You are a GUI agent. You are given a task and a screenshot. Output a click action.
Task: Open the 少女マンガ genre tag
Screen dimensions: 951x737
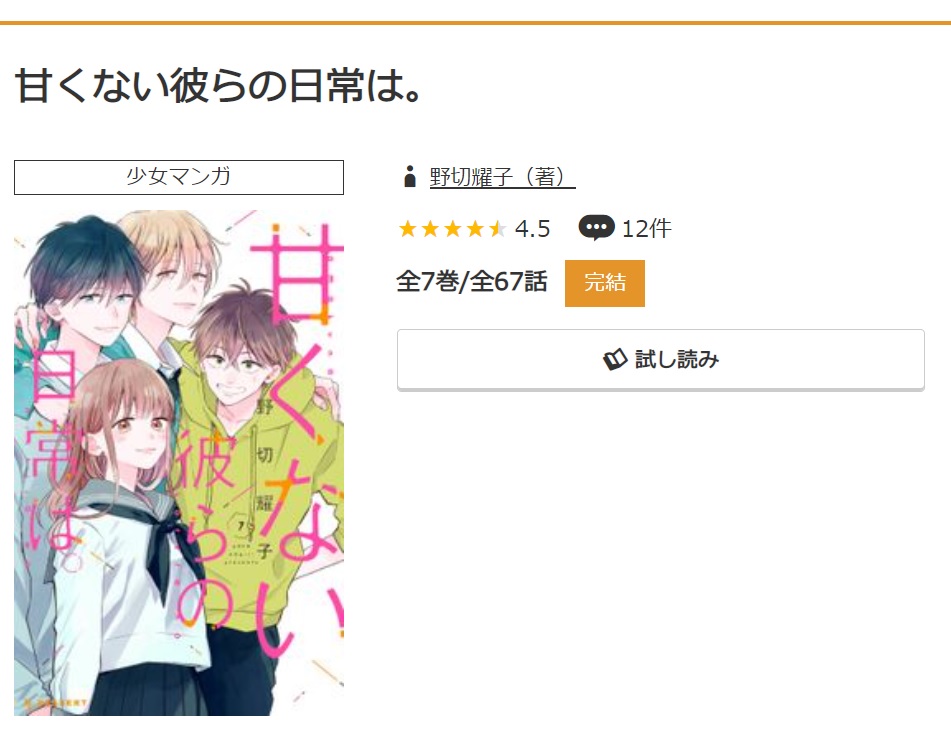[179, 177]
